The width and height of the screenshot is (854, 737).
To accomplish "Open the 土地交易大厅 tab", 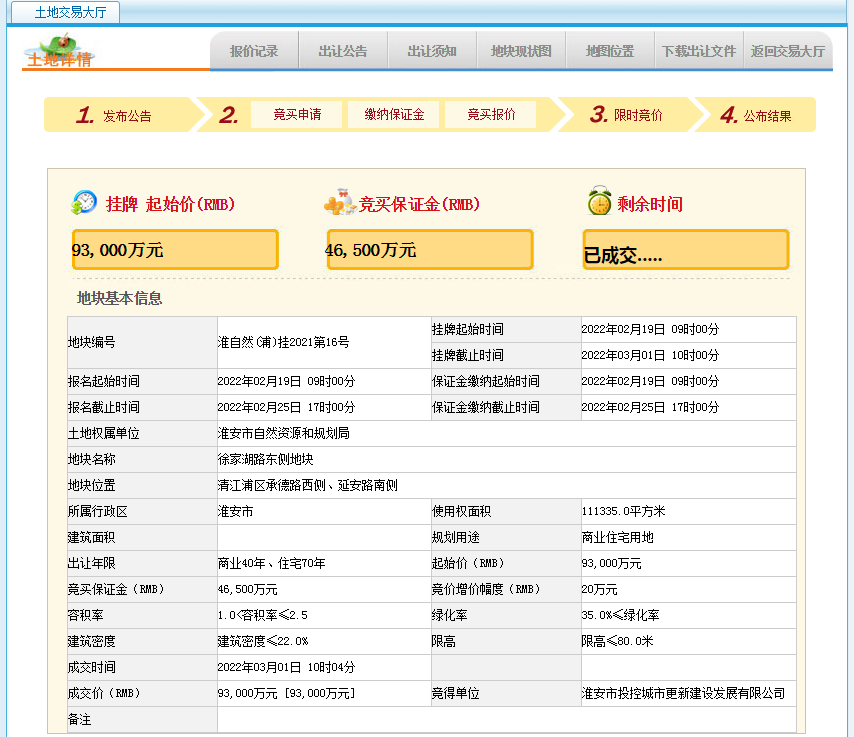I will coord(66,12).
